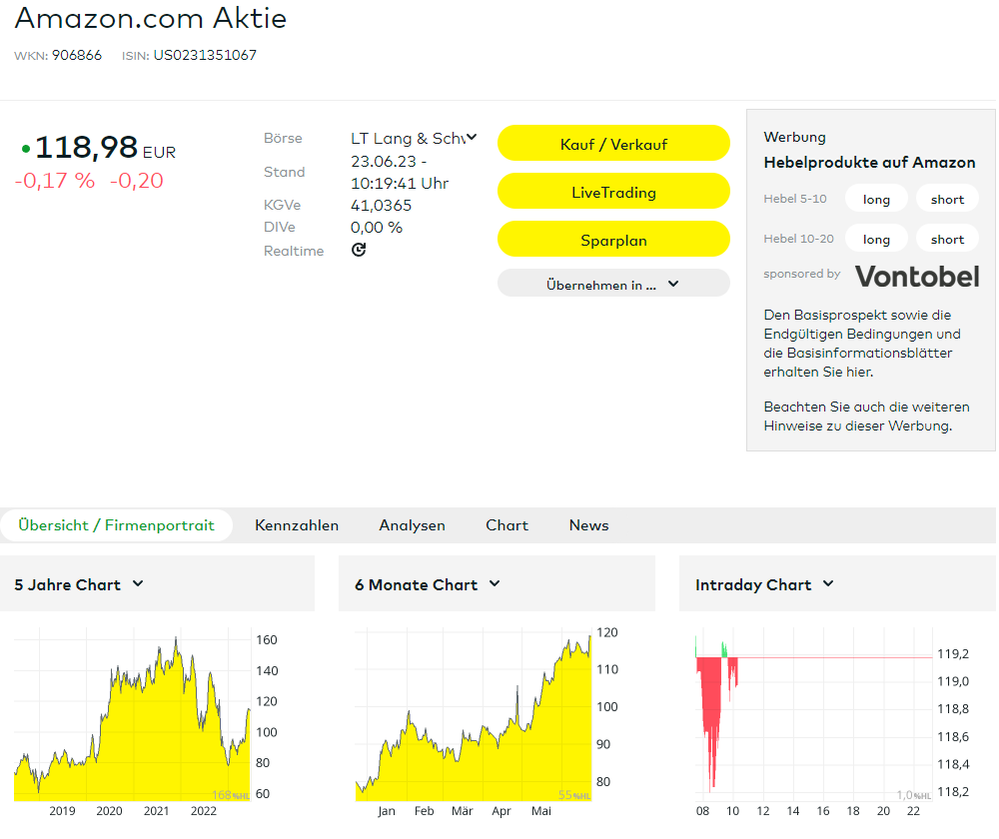
Task: Switch to the Kennzahlen tab
Action: [296, 525]
